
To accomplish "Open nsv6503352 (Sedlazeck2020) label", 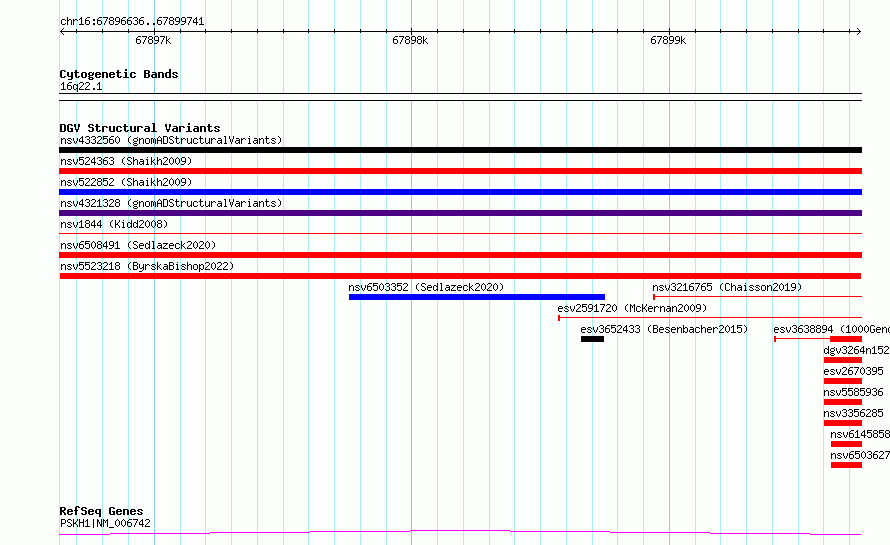I will point(426,287).
